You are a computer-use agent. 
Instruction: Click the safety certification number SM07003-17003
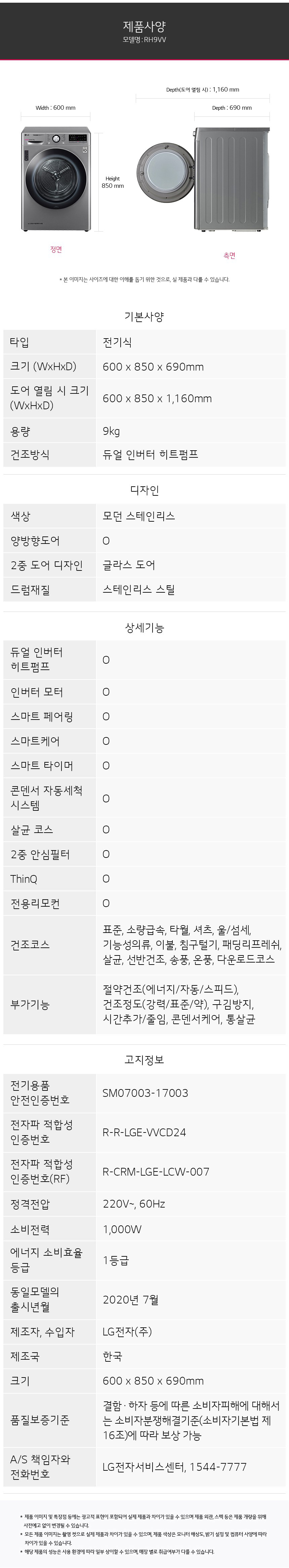tap(145, 1093)
